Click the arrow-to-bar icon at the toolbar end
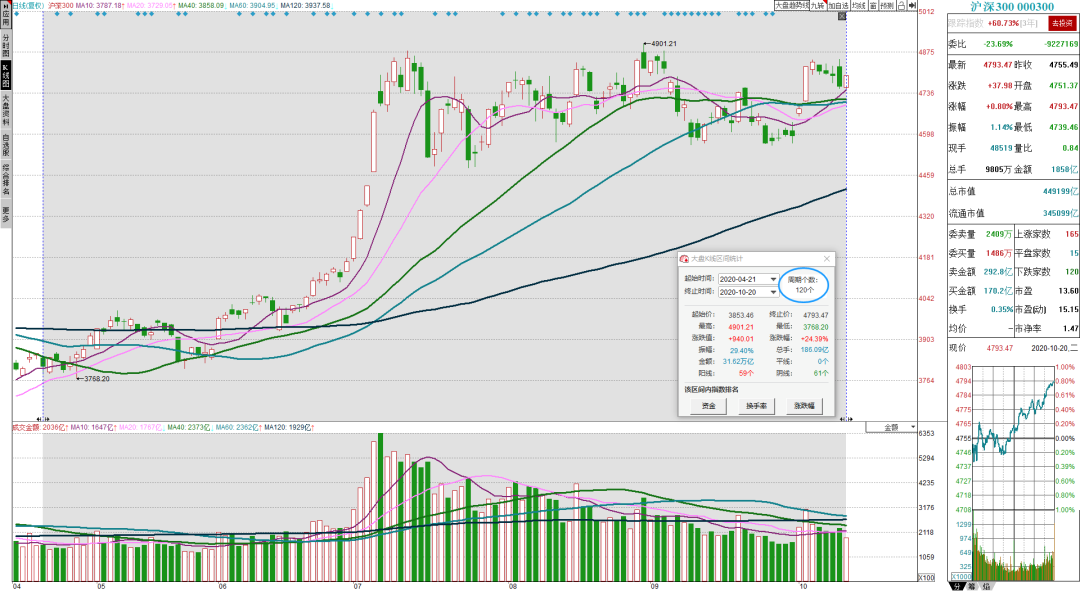Image resolution: width=1080 pixels, height=591 pixels. (x=913, y=5)
